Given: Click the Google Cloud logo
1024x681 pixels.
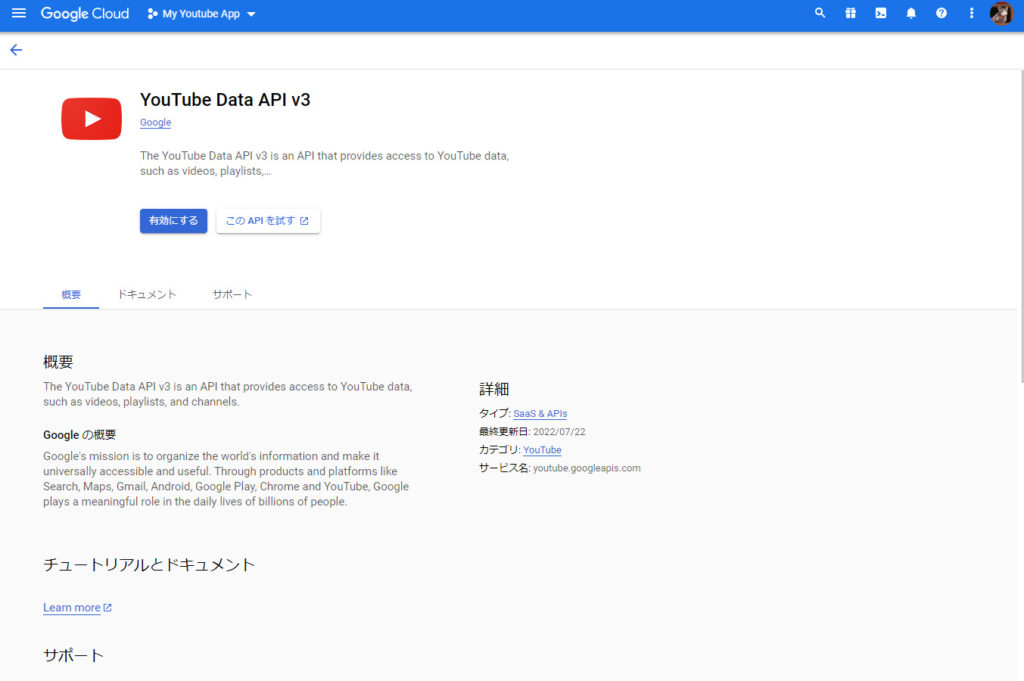Looking at the screenshot, I should click(x=85, y=14).
